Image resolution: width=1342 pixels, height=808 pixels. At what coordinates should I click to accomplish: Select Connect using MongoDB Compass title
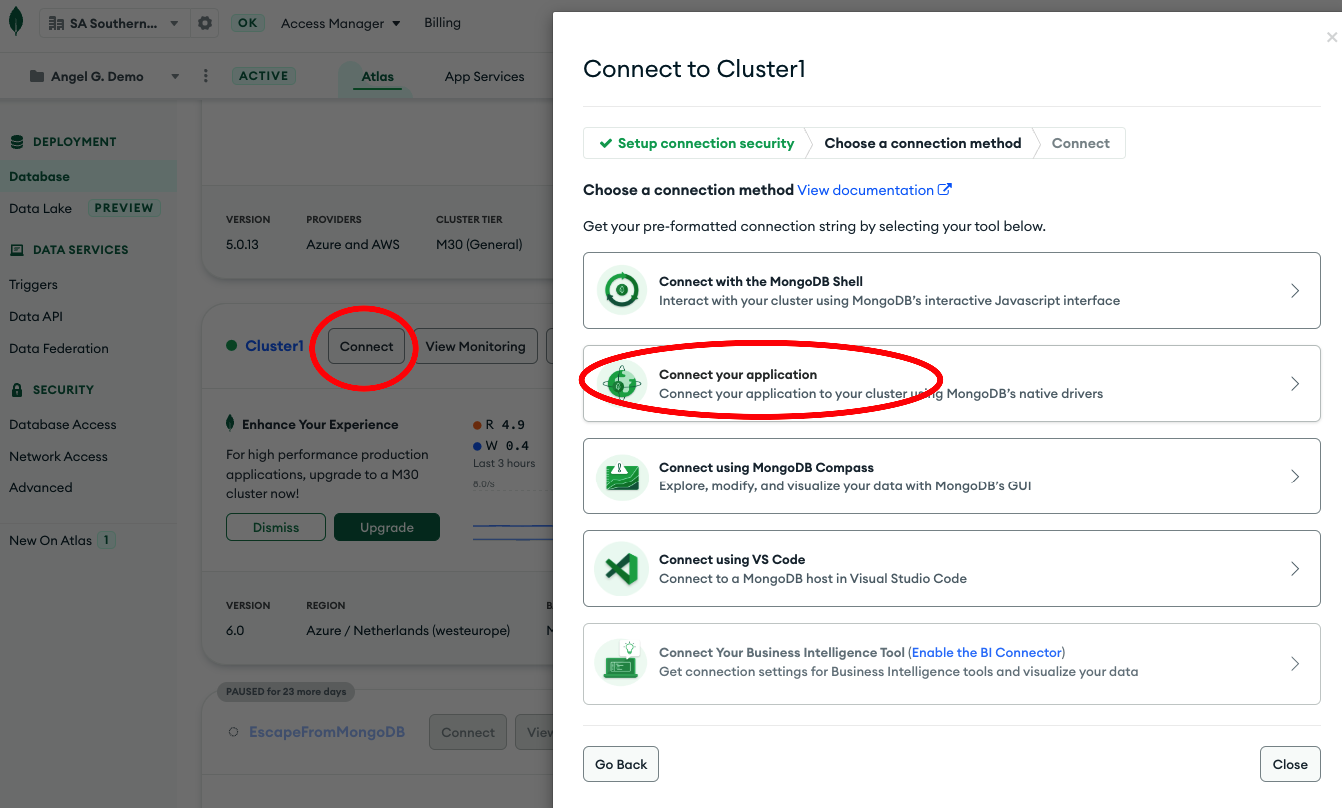point(766,468)
